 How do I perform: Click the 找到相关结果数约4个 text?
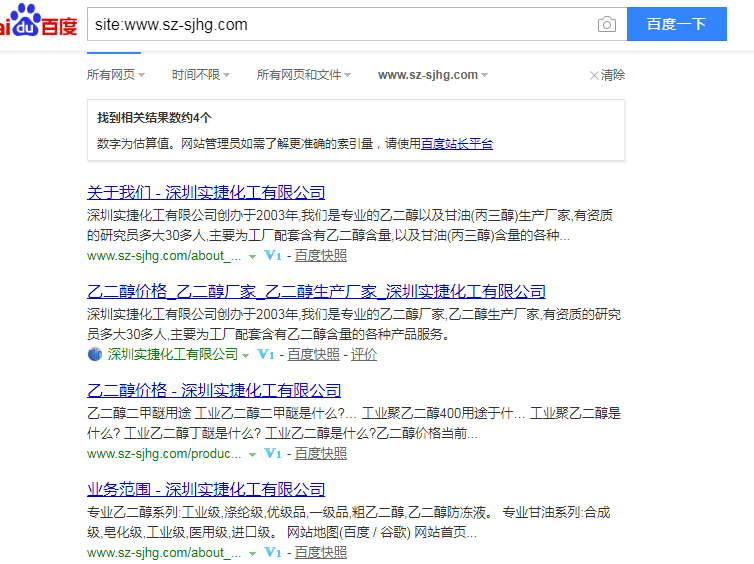point(154,118)
